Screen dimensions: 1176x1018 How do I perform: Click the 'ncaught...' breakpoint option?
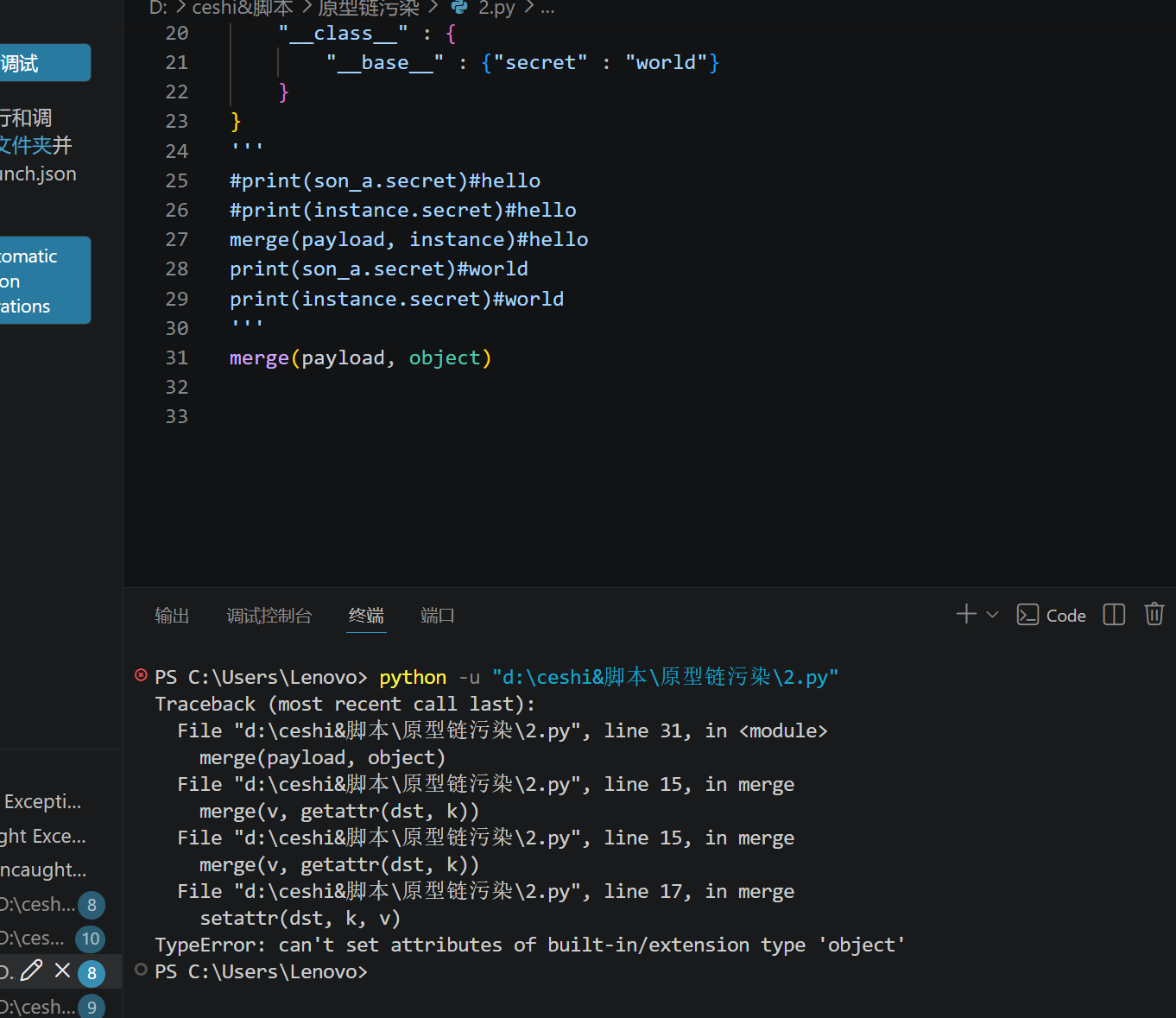[43, 869]
